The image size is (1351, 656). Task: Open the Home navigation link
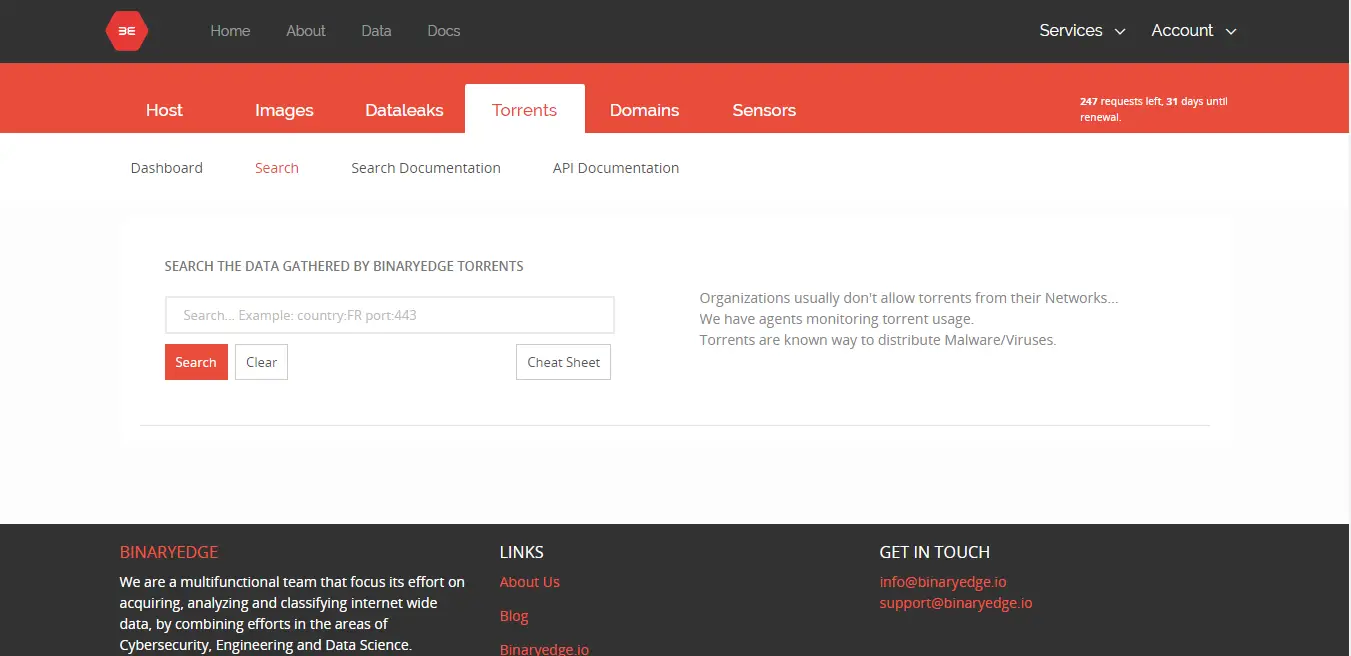[x=230, y=31]
